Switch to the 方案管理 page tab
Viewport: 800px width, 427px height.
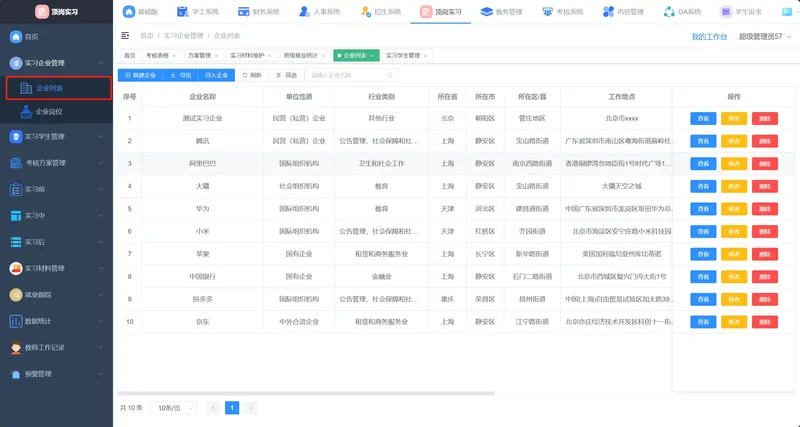199,56
